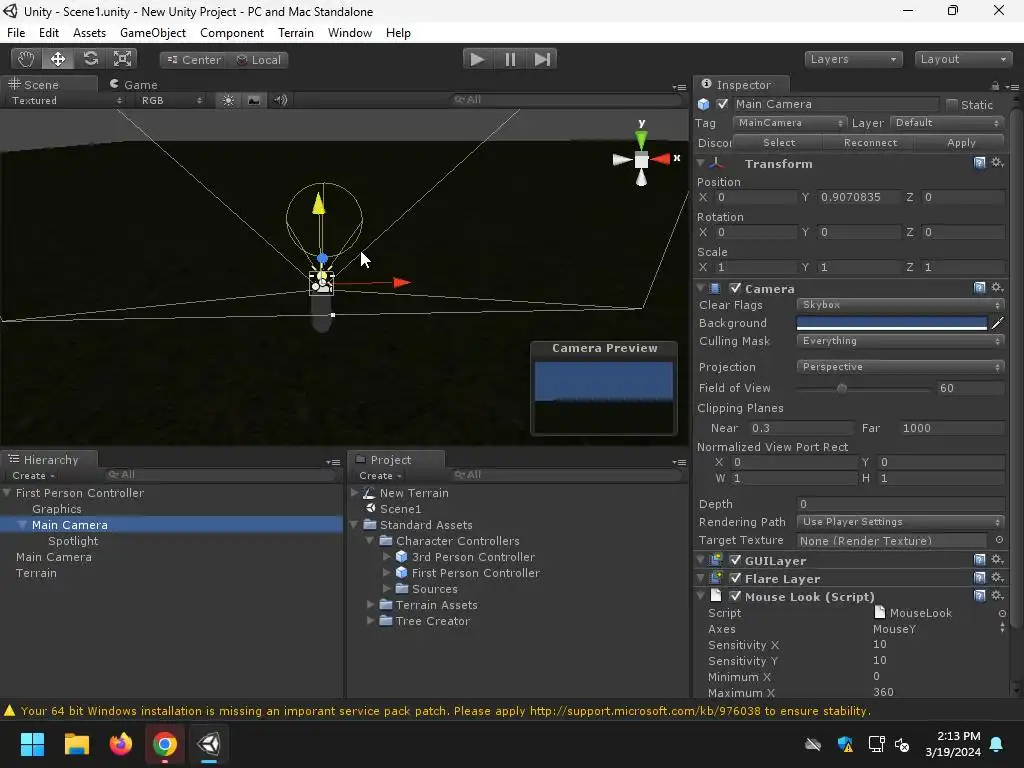The image size is (1024, 768).
Task: Open Camera component gear settings
Action: [997, 287]
